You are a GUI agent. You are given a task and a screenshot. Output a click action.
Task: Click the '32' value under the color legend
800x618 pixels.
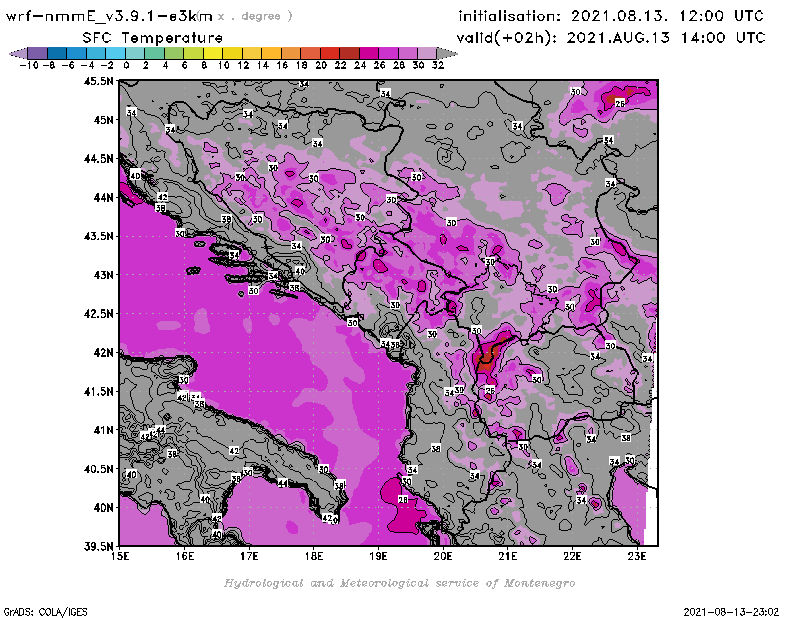[438, 65]
